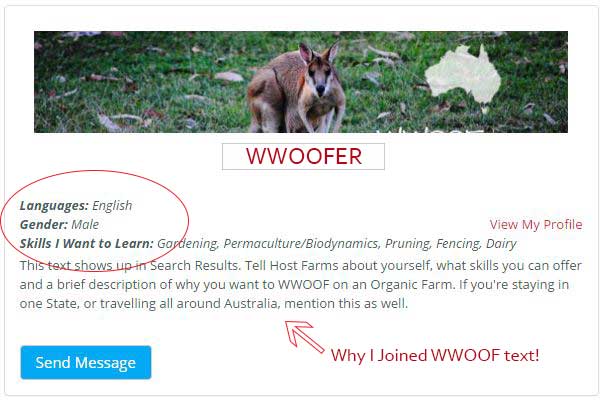Select the Permaculture/Biodynamics skill
The height and width of the screenshot is (403, 606).
(x=302, y=243)
